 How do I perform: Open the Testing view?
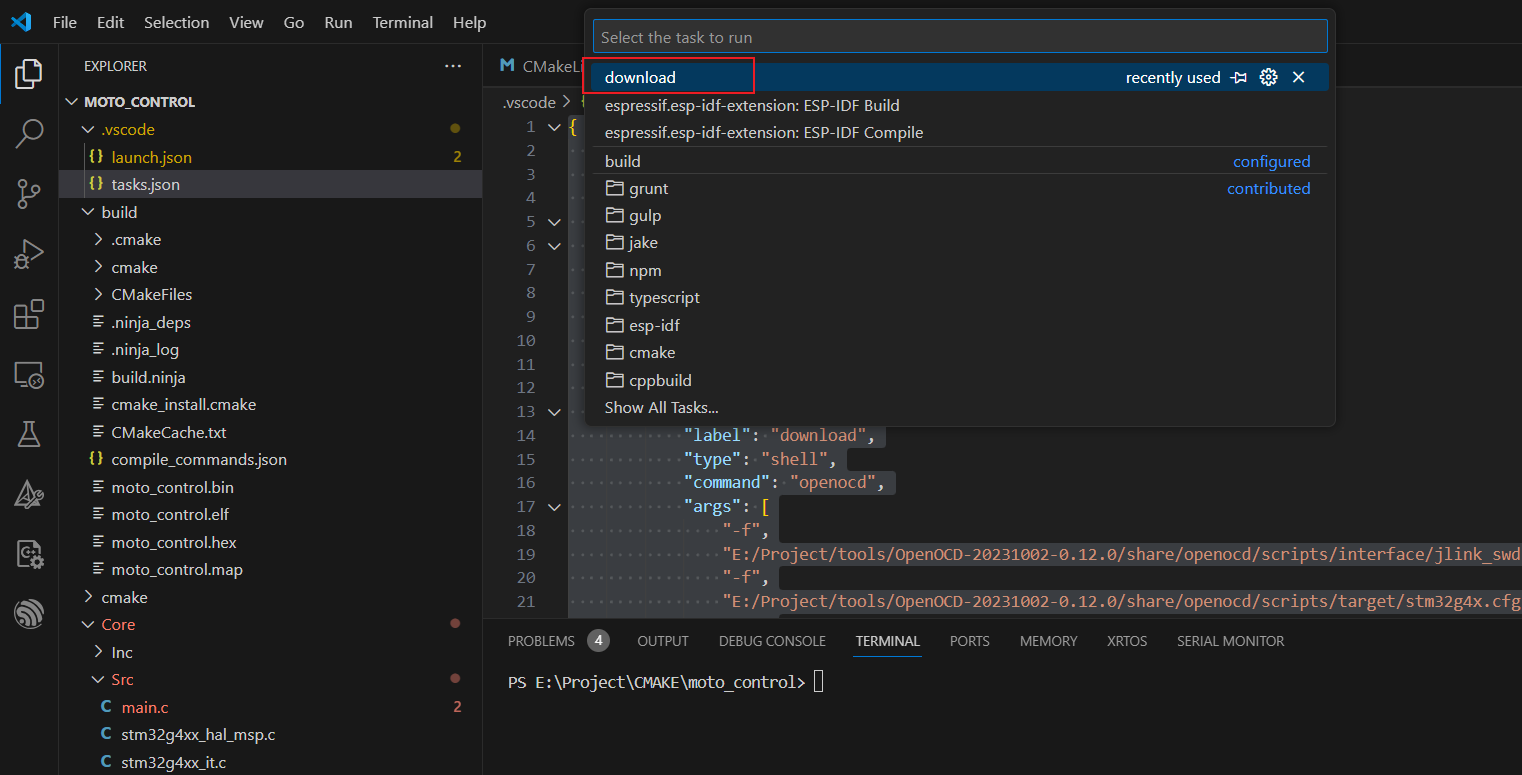pyautogui.click(x=28, y=433)
